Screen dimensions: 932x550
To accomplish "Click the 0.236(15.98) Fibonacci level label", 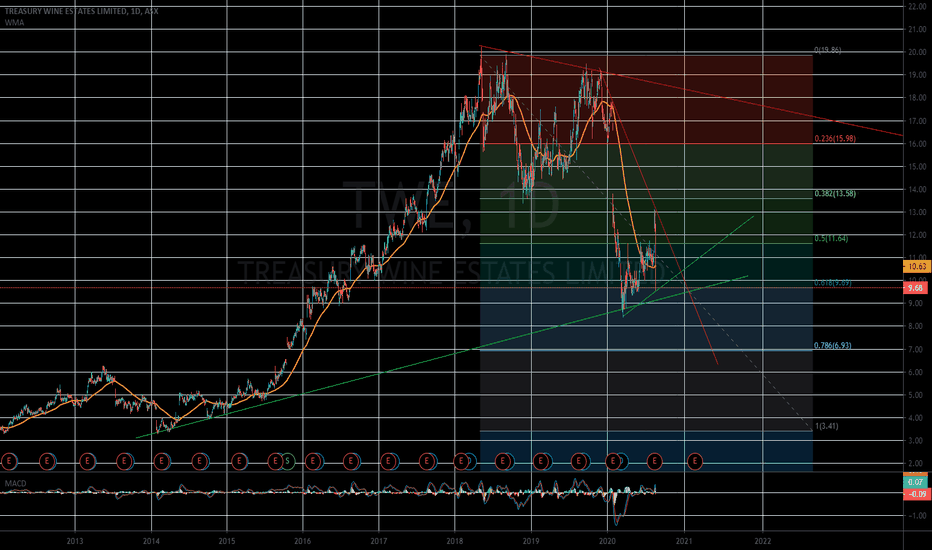I will pos(835,139).
